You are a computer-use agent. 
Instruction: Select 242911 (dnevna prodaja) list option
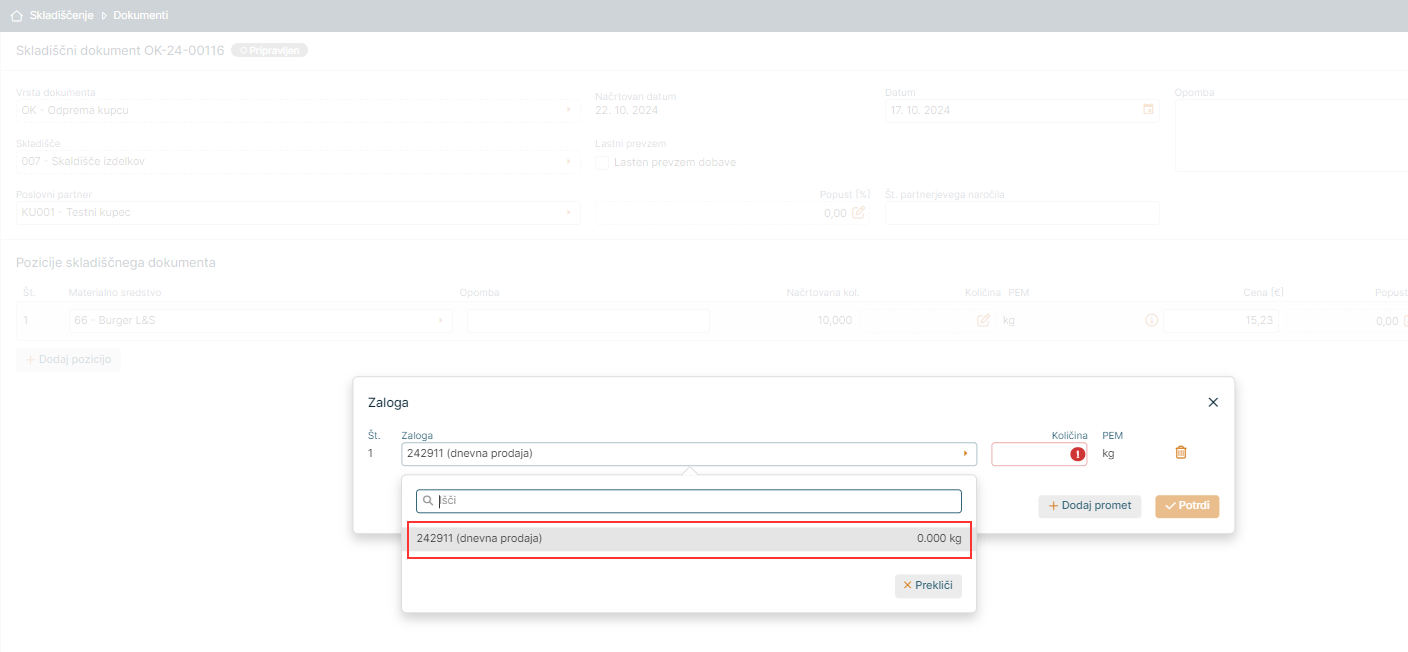point(688,539)
